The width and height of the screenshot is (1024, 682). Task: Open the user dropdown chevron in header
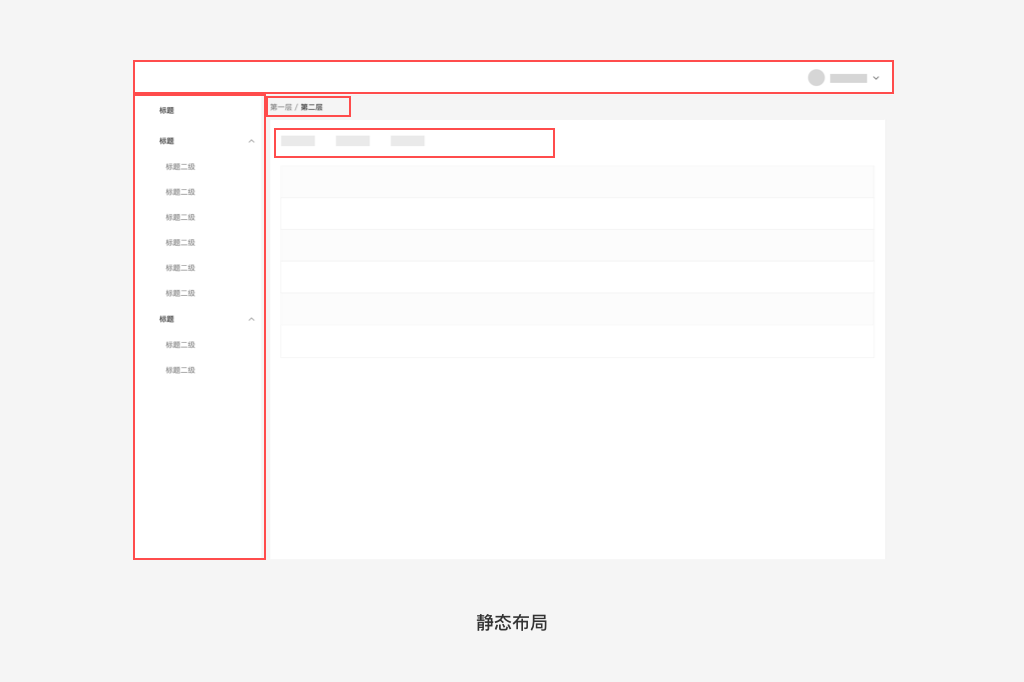[x=876, y=78]
